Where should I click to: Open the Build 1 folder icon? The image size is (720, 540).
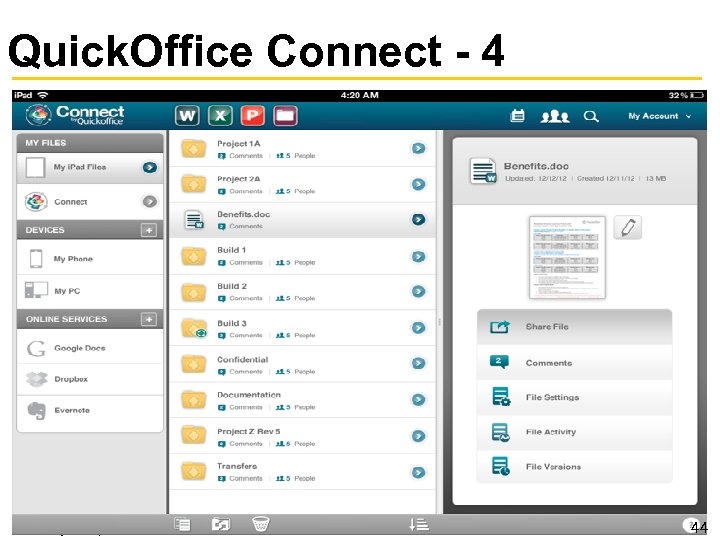pyautogui.click(x=193, y=256)
